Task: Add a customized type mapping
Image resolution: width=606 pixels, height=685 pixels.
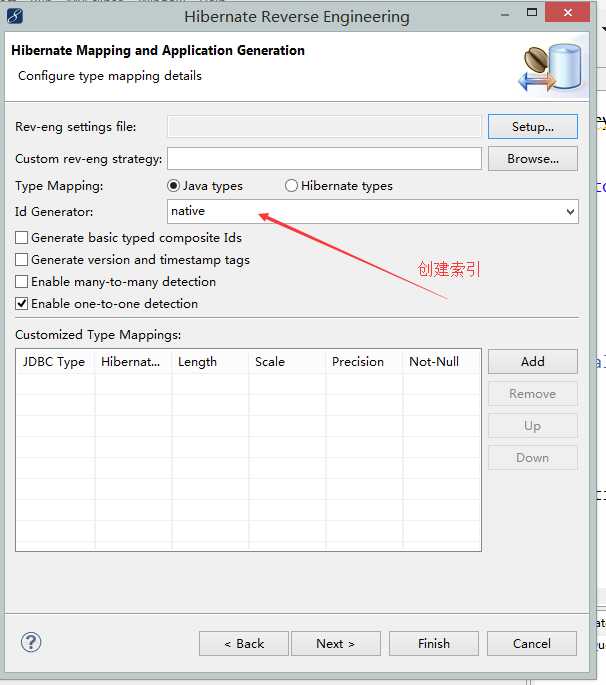Action: (x=533, y=361)
